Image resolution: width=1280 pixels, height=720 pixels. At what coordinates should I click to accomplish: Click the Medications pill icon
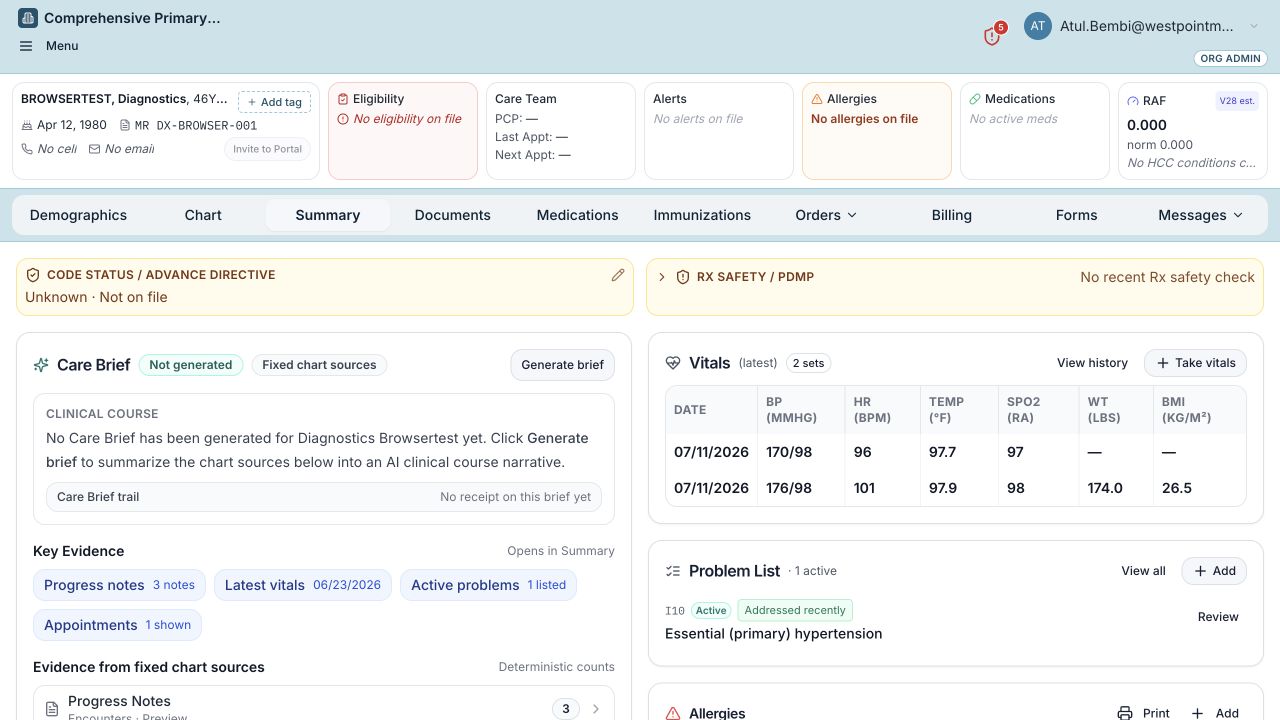[x=975, y=99]
